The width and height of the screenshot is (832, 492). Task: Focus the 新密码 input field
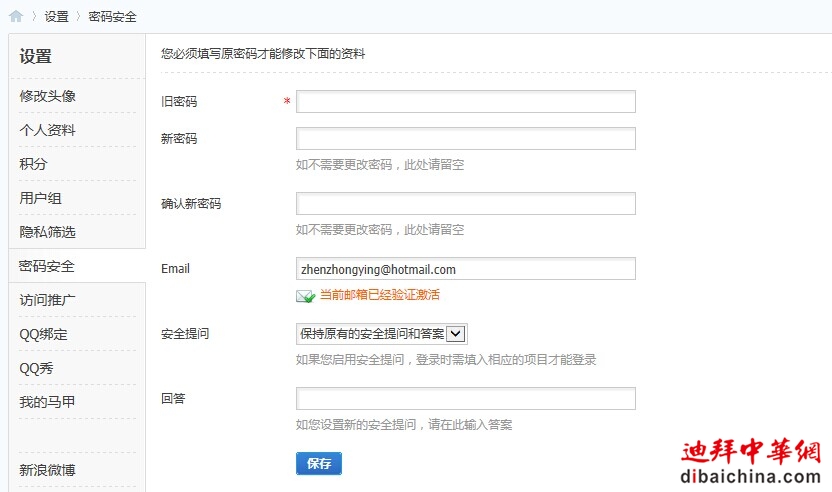pos(466,139)
